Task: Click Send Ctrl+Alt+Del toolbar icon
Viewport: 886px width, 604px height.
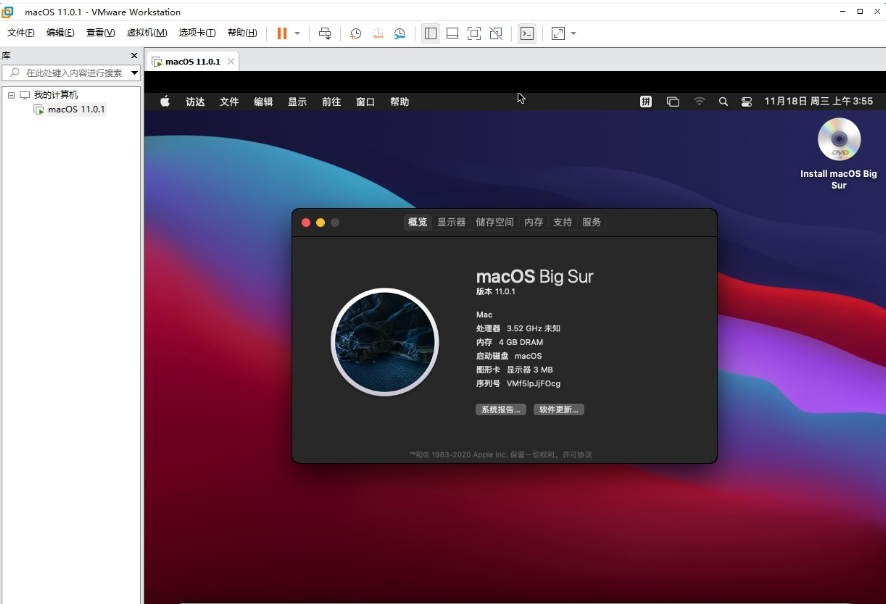Action: (325, 33)
